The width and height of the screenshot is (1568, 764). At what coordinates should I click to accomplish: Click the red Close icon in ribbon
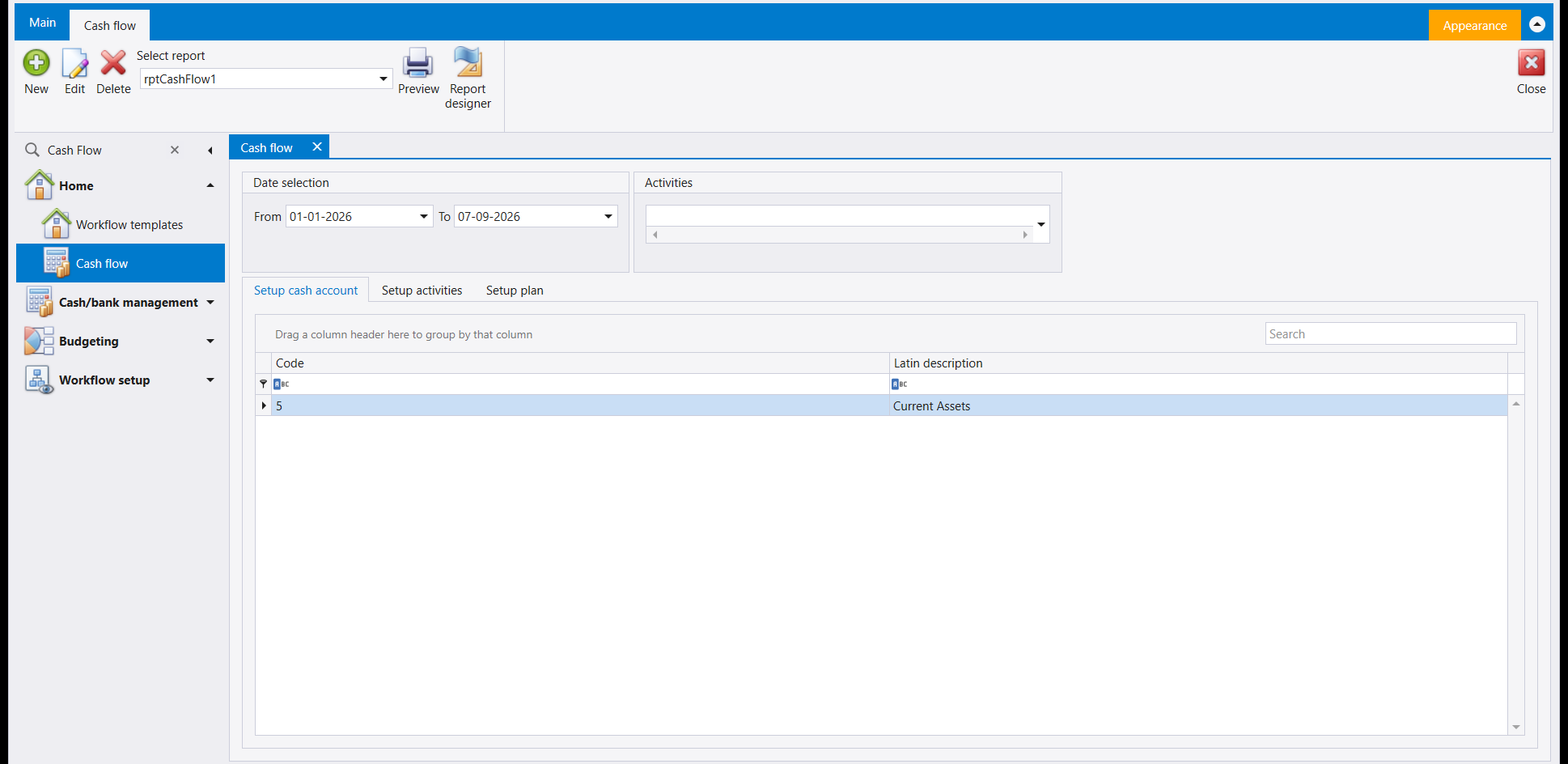click(x=1531, y=62)
